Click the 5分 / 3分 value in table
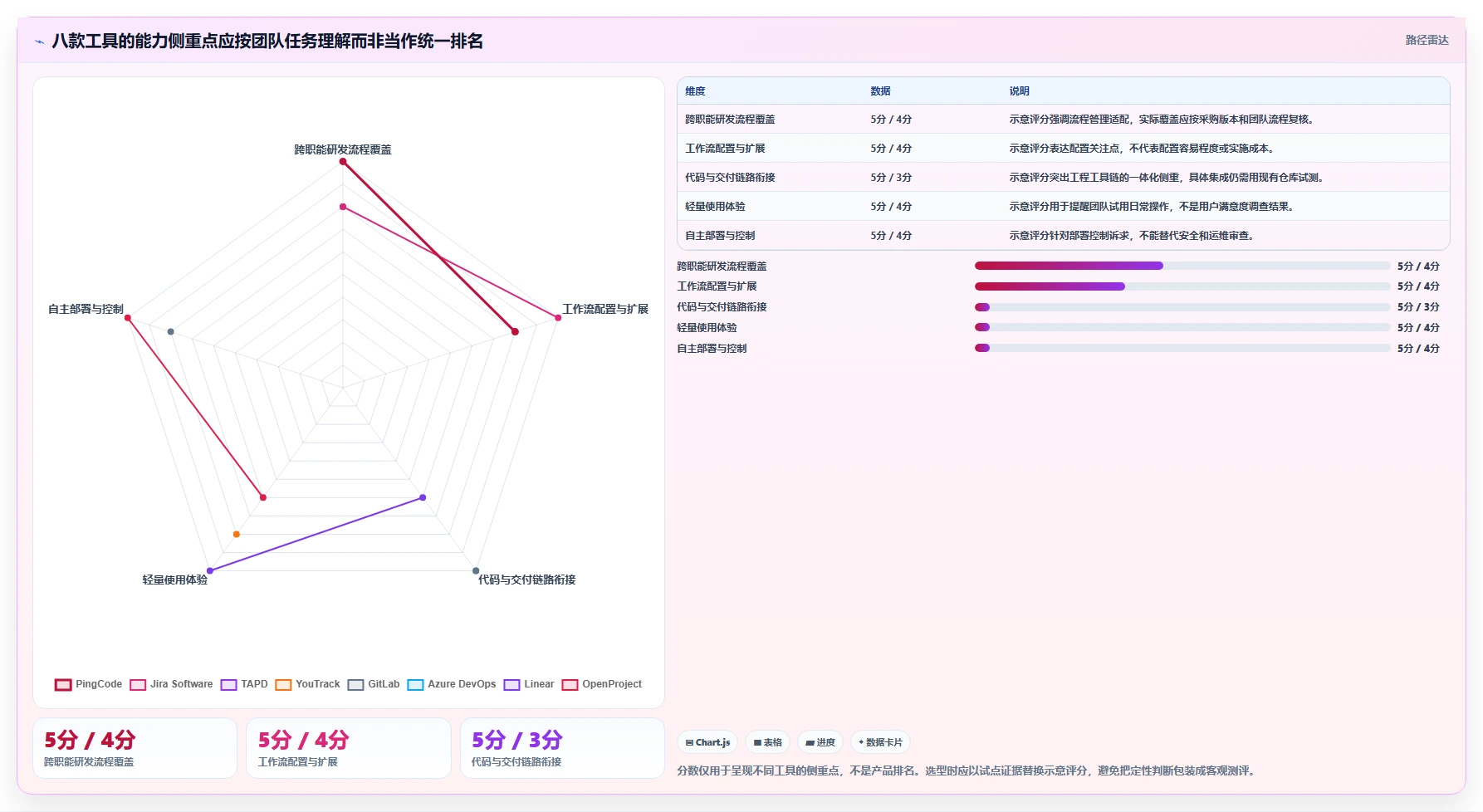The image size is (1483, 812). pos(891,178)
